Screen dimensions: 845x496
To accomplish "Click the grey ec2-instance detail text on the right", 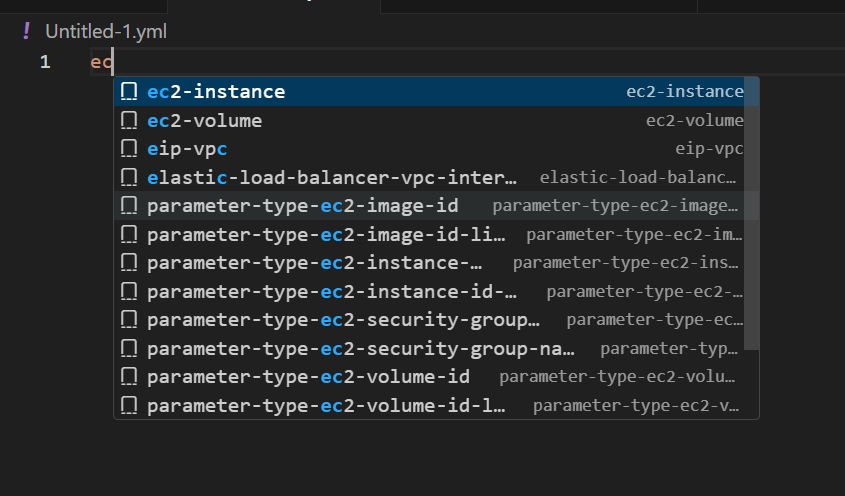I will tap(685, 92).
